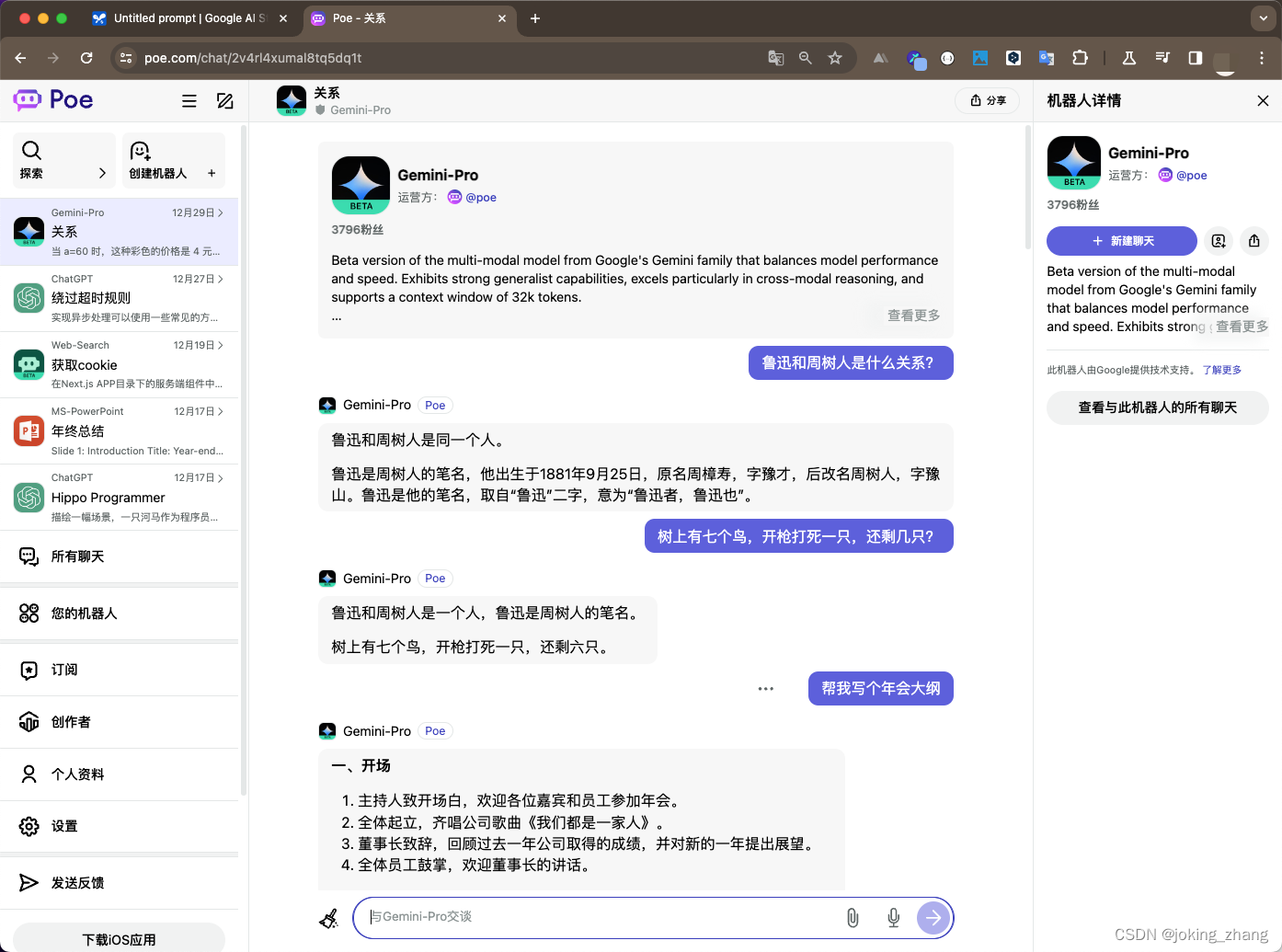Open 订阅 (Subscription) page
The image size is (1282, 952).
(120, 670)
